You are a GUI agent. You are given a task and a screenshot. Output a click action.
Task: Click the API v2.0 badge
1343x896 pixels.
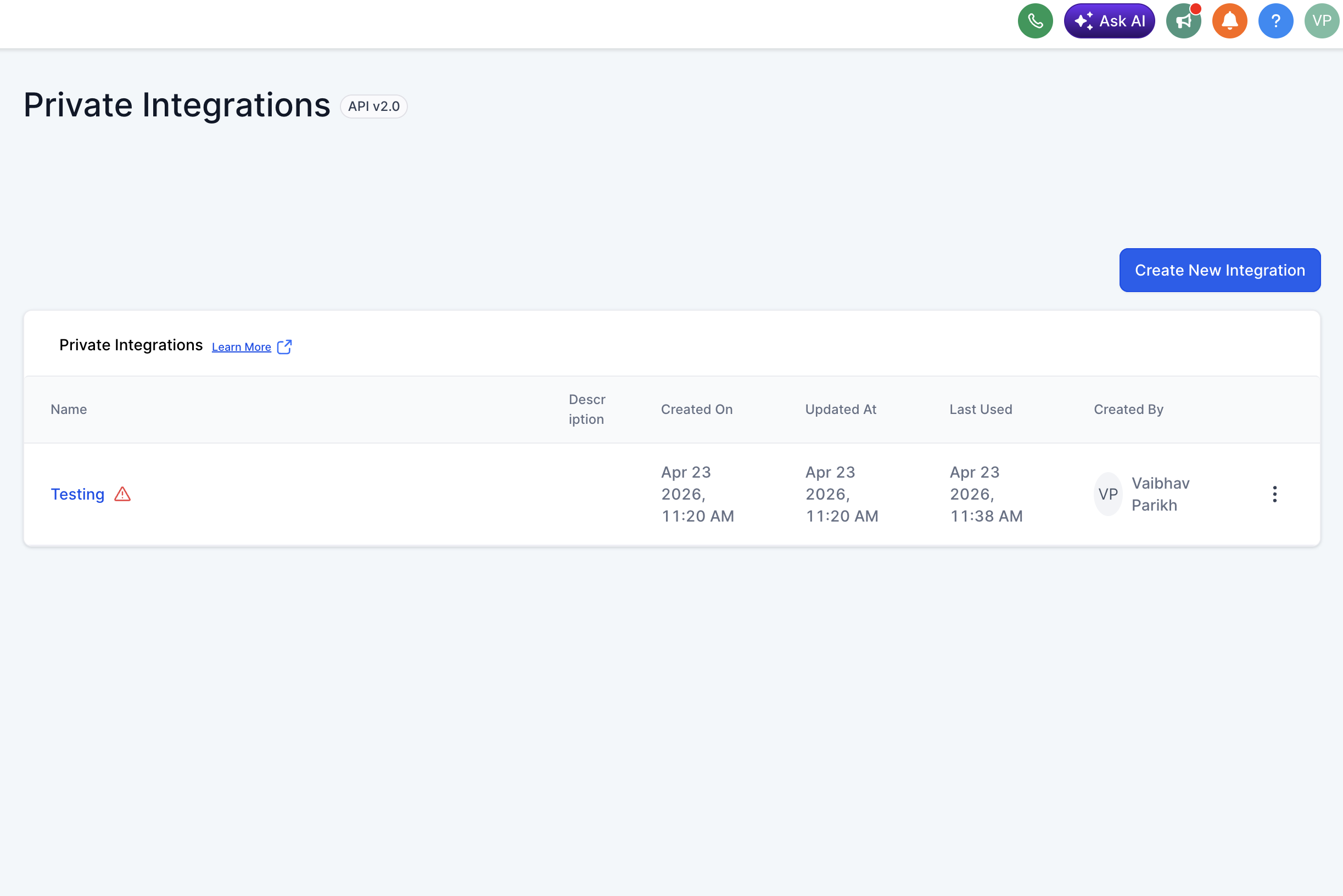click(374, 107)
